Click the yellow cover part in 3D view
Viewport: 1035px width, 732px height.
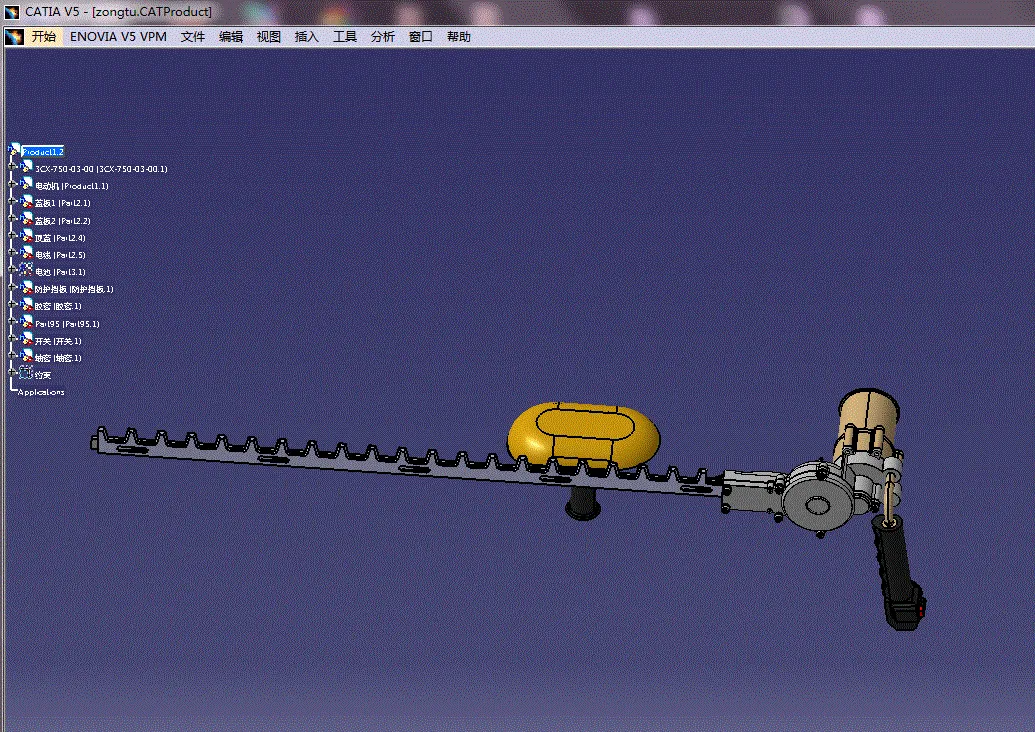[584, 436]
